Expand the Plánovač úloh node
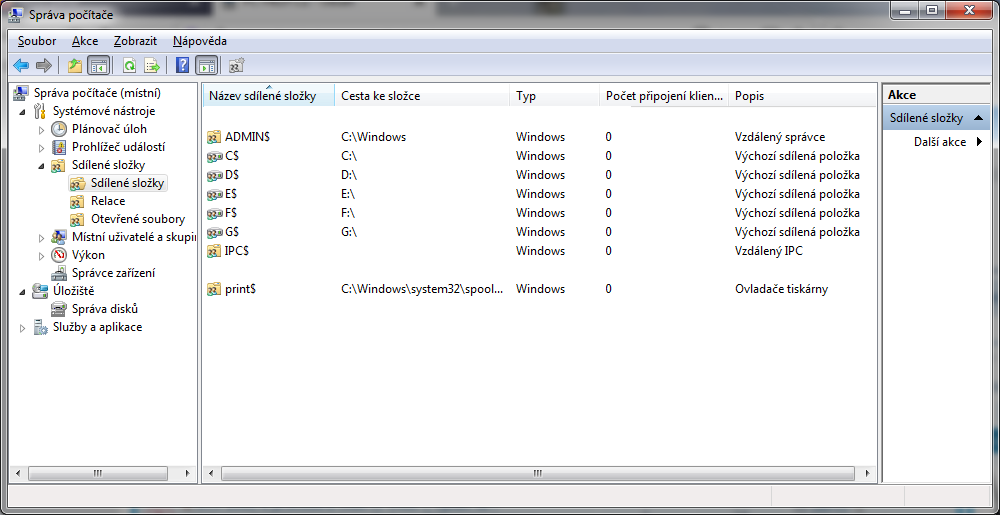This screenshot has width=1000, height=515. pyautogui.click(x=42, y=129)
